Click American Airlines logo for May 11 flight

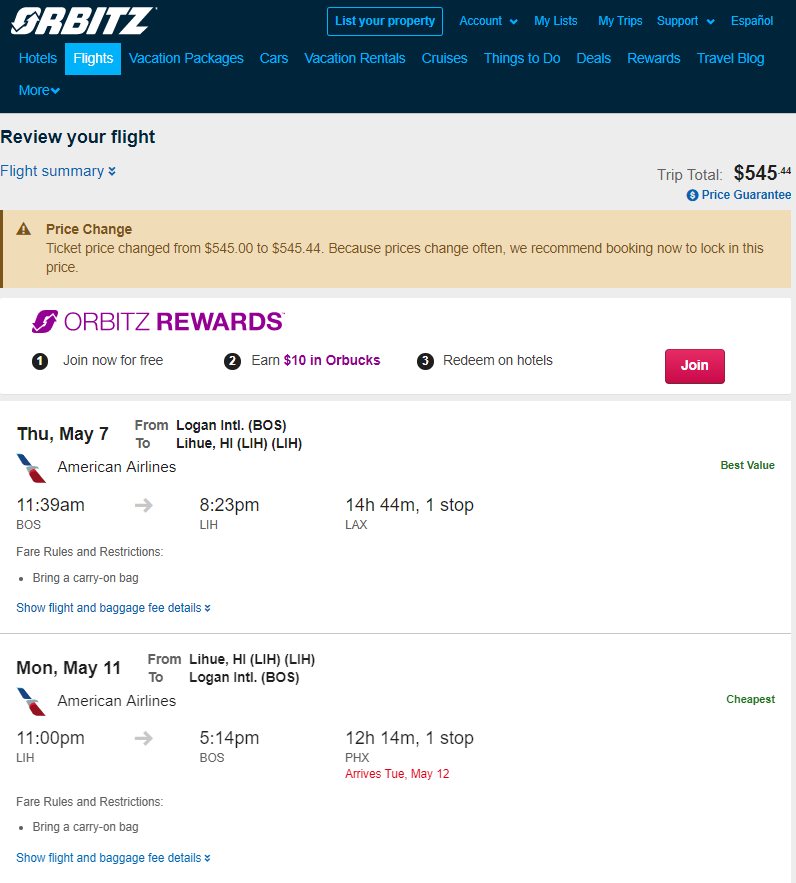point(32,702)
